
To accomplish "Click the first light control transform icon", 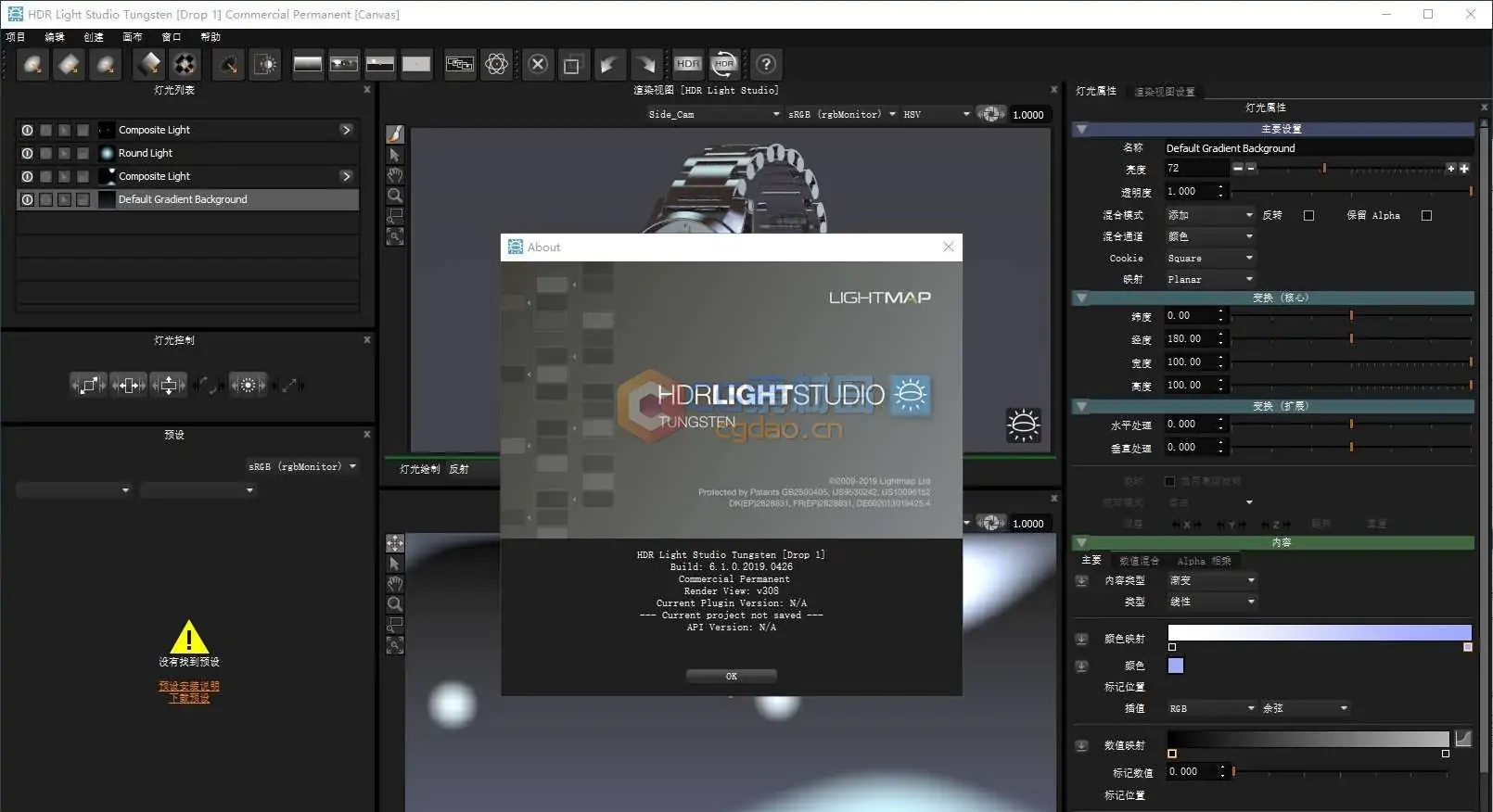I will pos(88,385).
